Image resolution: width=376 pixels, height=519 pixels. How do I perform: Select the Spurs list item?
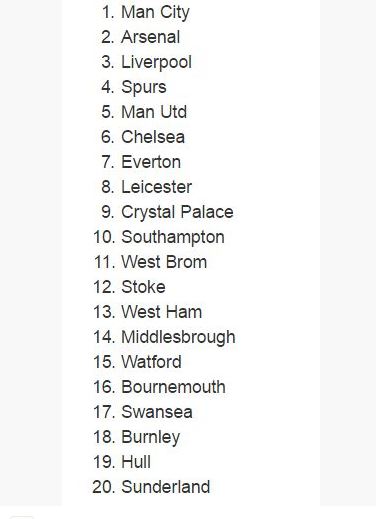tap(144, 88)
